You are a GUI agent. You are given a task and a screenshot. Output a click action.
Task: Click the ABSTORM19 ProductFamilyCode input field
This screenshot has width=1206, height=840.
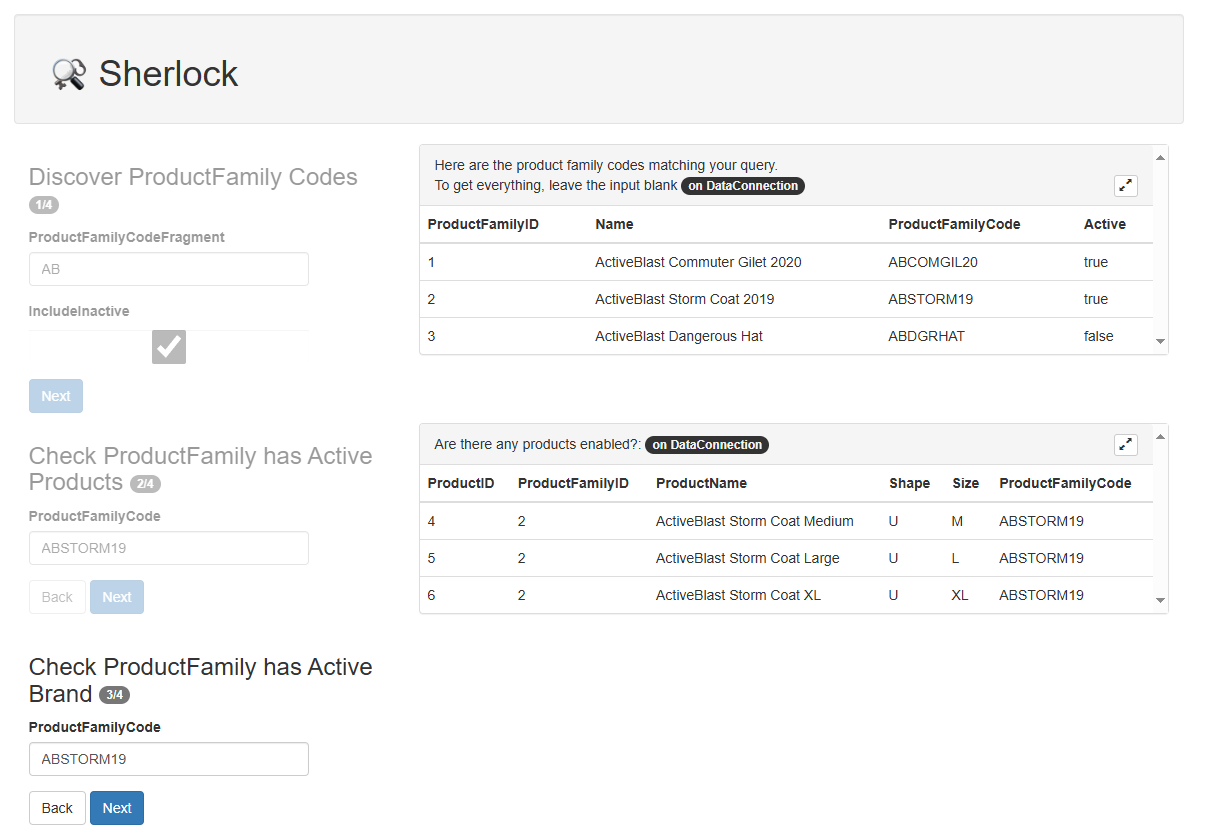(x=168, y=759)
